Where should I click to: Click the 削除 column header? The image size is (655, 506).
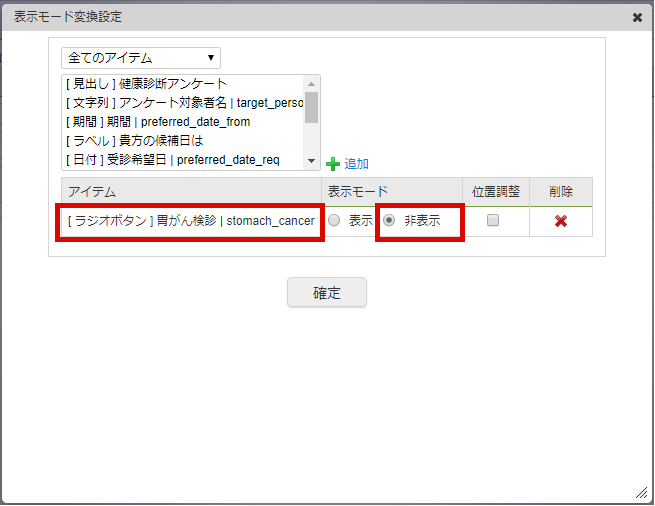pyautogui.click(x=561, y=192)
